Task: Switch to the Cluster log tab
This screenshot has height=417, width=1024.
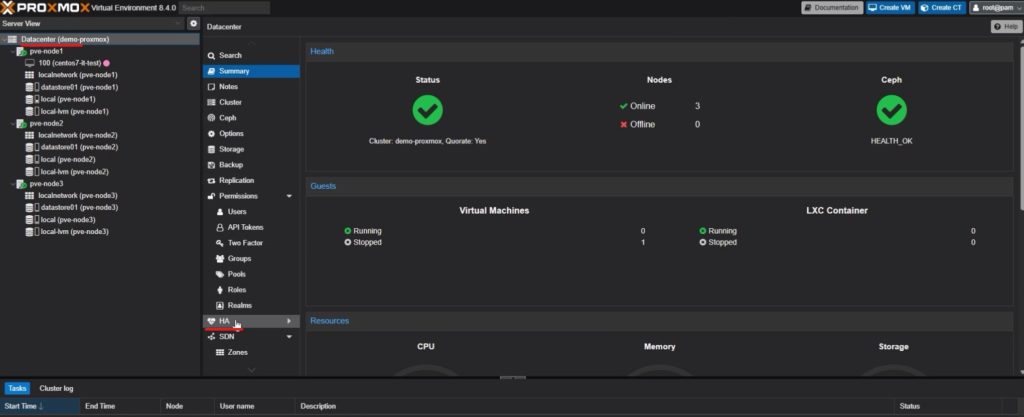Action: click(x=56, y=388)
